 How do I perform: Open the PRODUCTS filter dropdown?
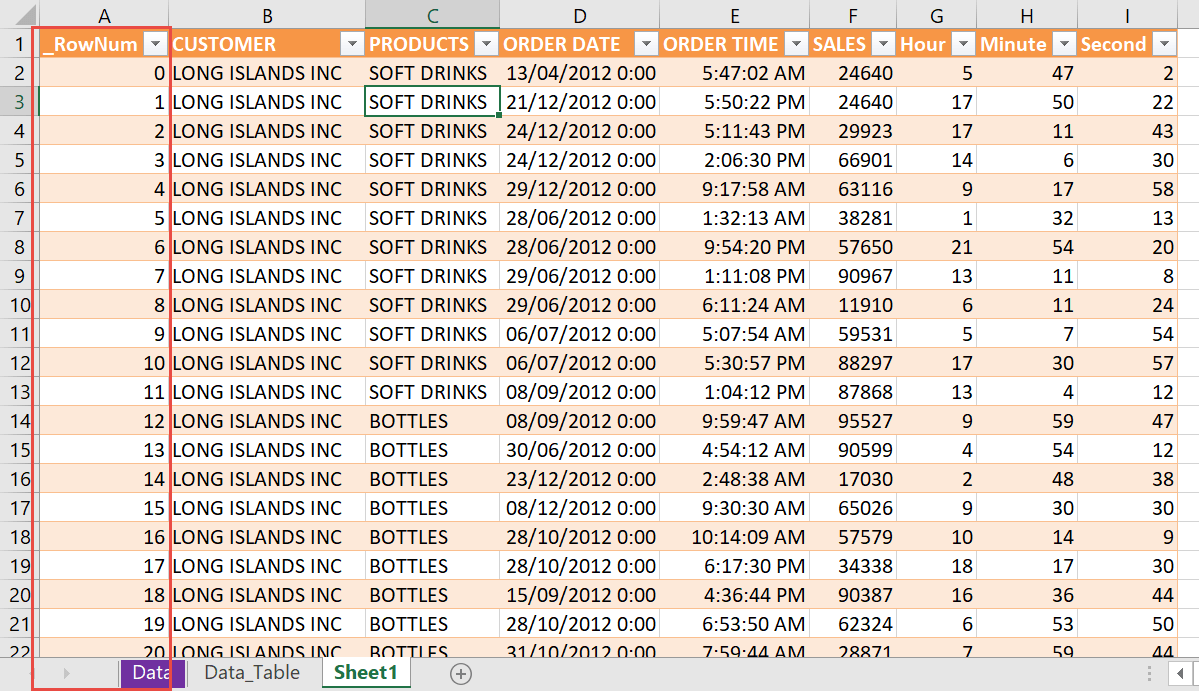pyautogui.click(x=486, y=44)
